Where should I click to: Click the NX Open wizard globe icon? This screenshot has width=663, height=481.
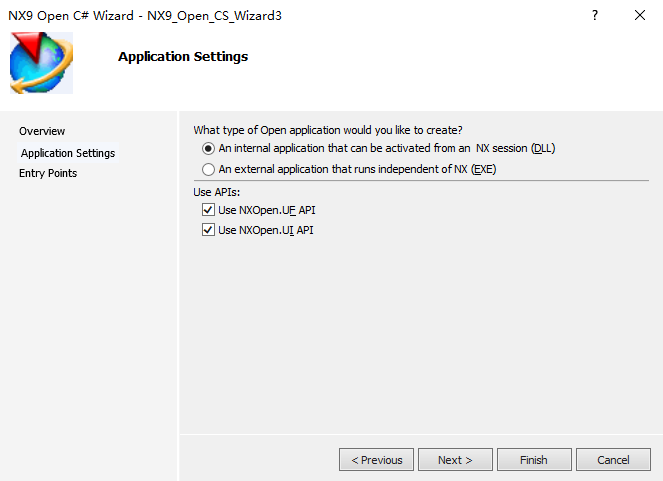coord(42,63)
